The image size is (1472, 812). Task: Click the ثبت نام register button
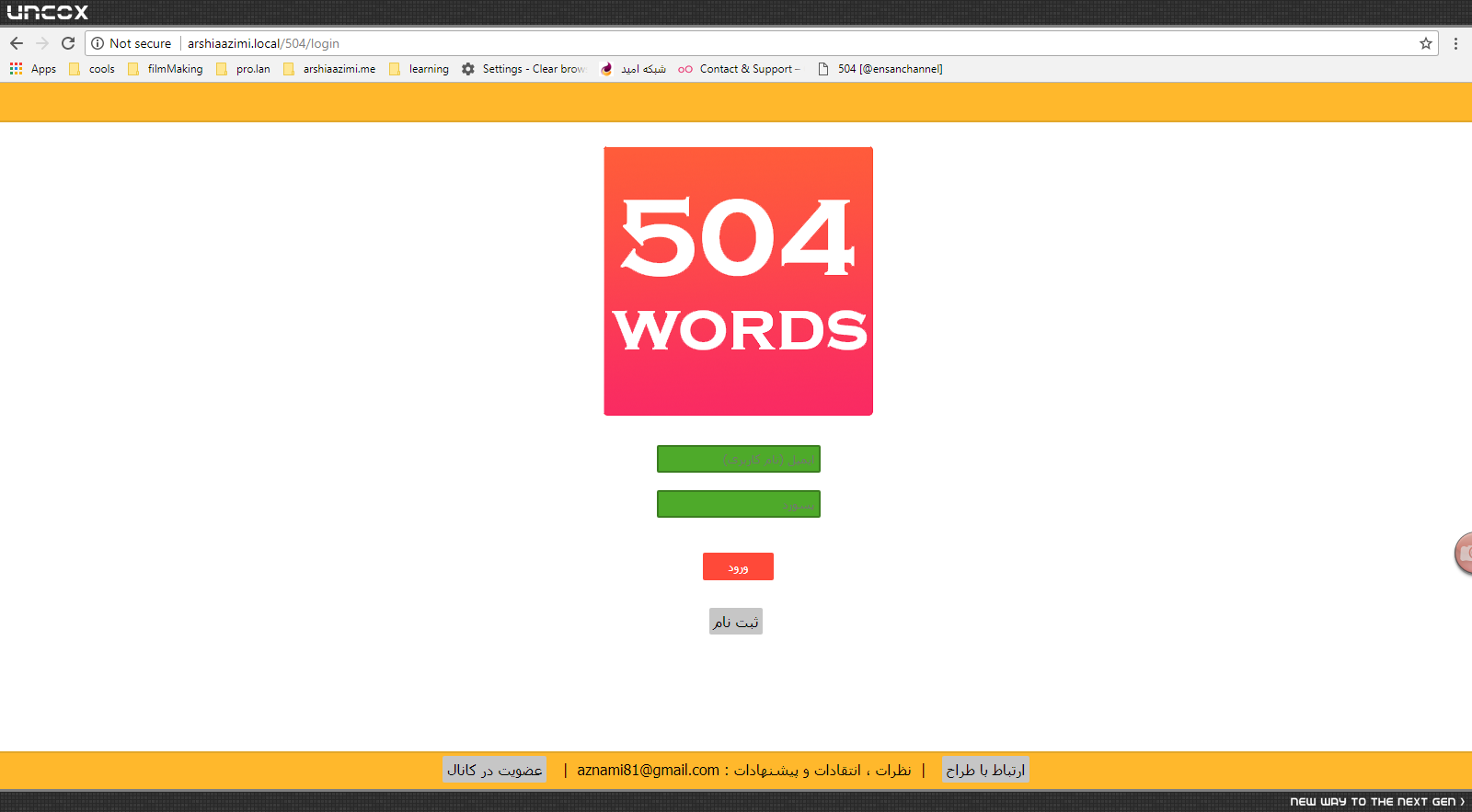pyautogui.click(x=736, y=622)
